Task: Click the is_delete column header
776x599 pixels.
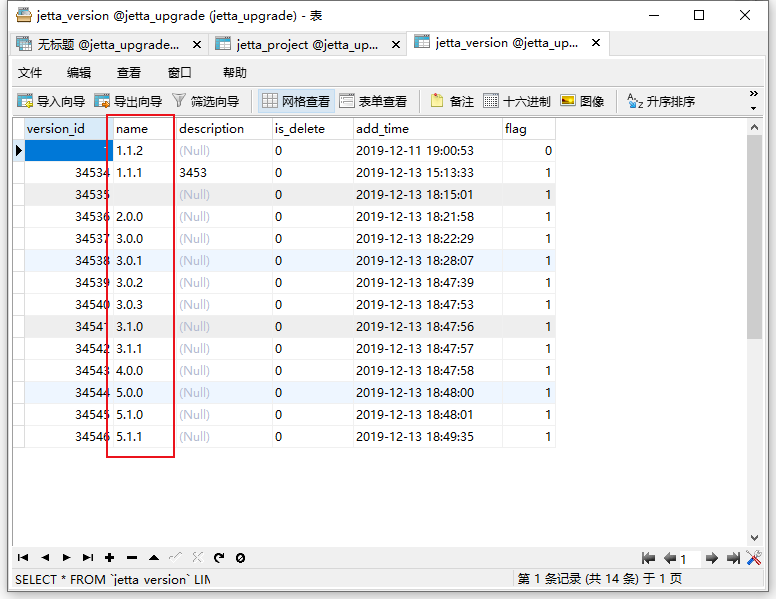Action: [313, 129]
